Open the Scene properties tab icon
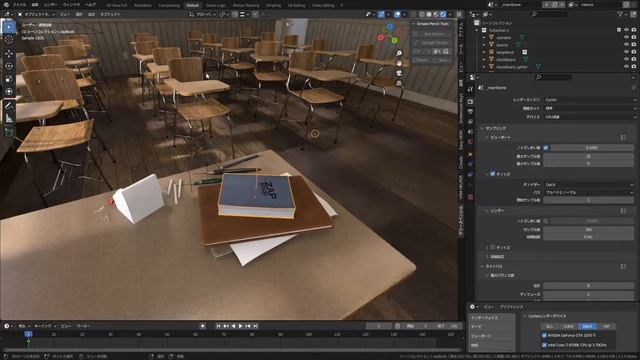Screen dimensions: 640x360 pyautogui.click(x=470, y=132)
